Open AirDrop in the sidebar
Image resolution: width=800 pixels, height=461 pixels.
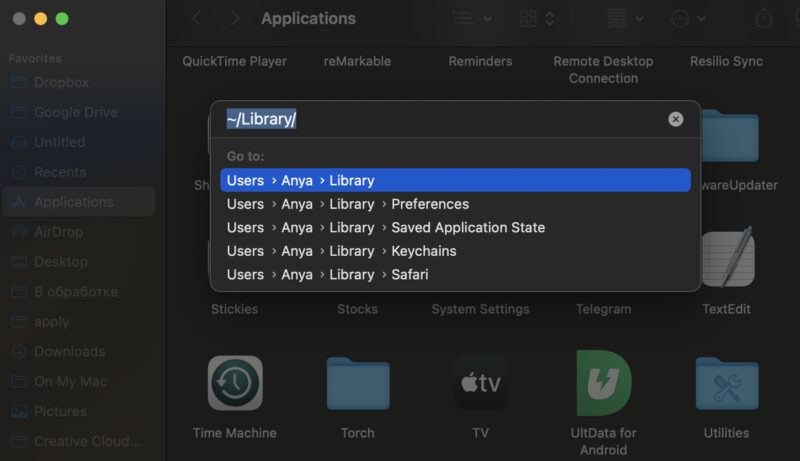click(79, 232)
